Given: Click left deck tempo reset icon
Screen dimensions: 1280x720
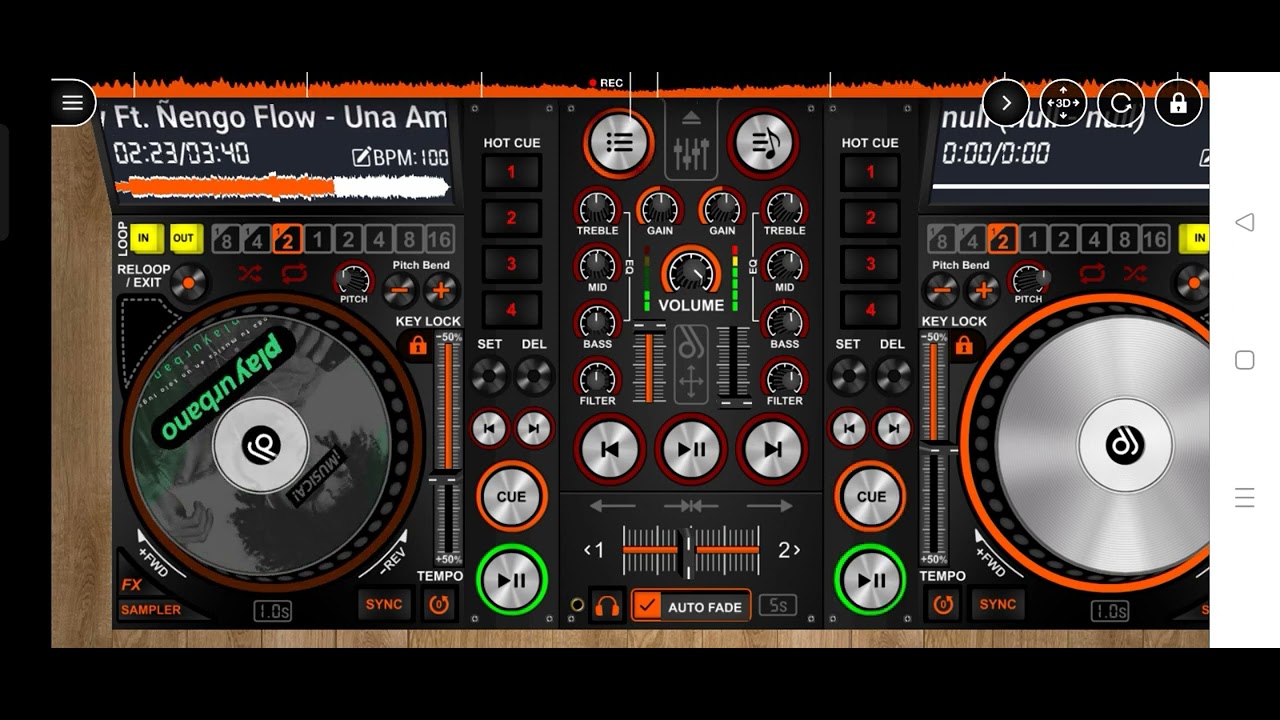Looking at the screenshot, I should [439, 604].
